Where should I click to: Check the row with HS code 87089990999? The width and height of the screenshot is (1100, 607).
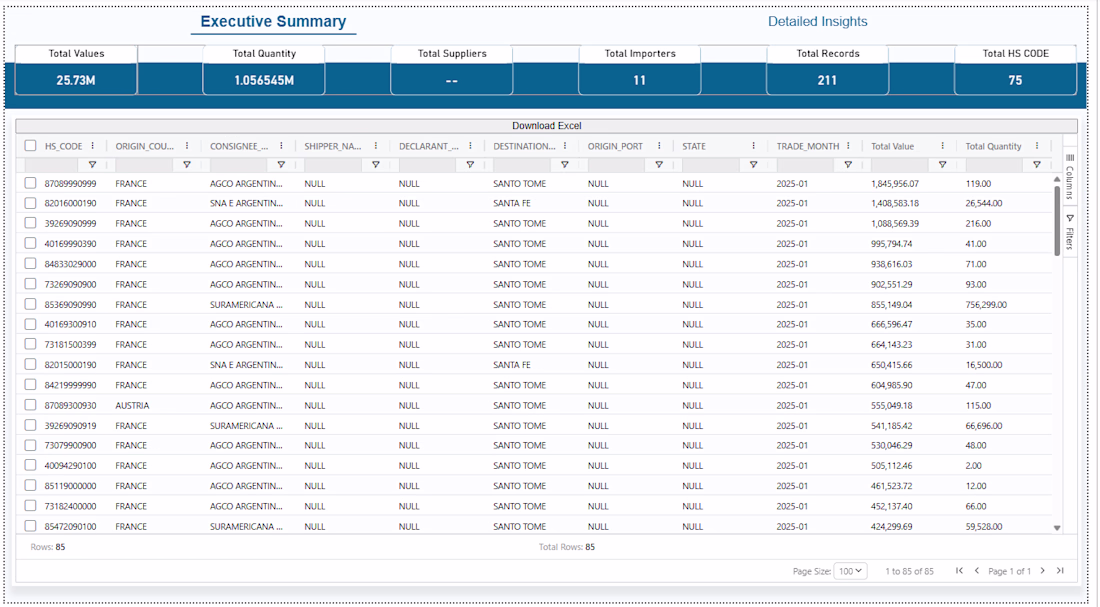[30, 182]
